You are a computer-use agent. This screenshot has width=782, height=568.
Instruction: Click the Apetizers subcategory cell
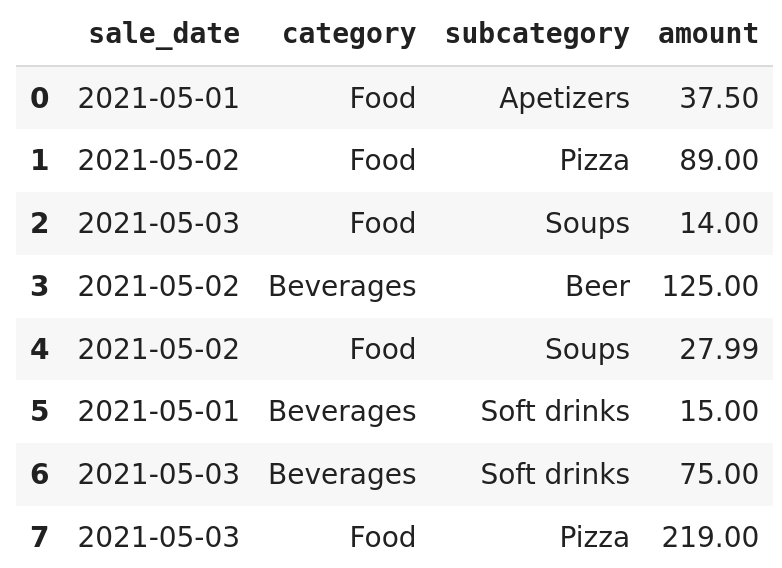(564, 99)
